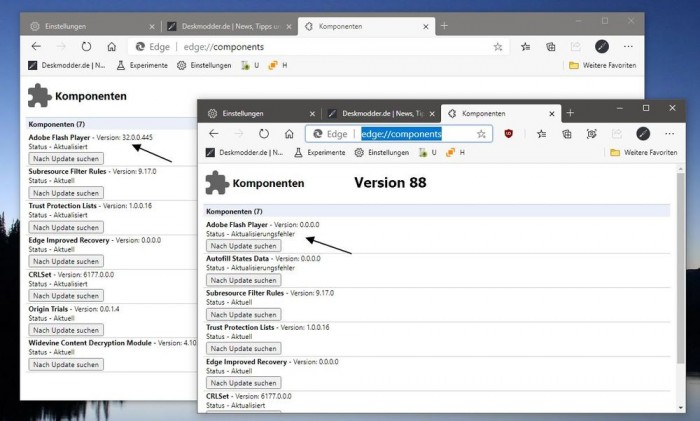Click the star icon in front address bar
This screenshot has width=700, height=421.
coord(481,133)
